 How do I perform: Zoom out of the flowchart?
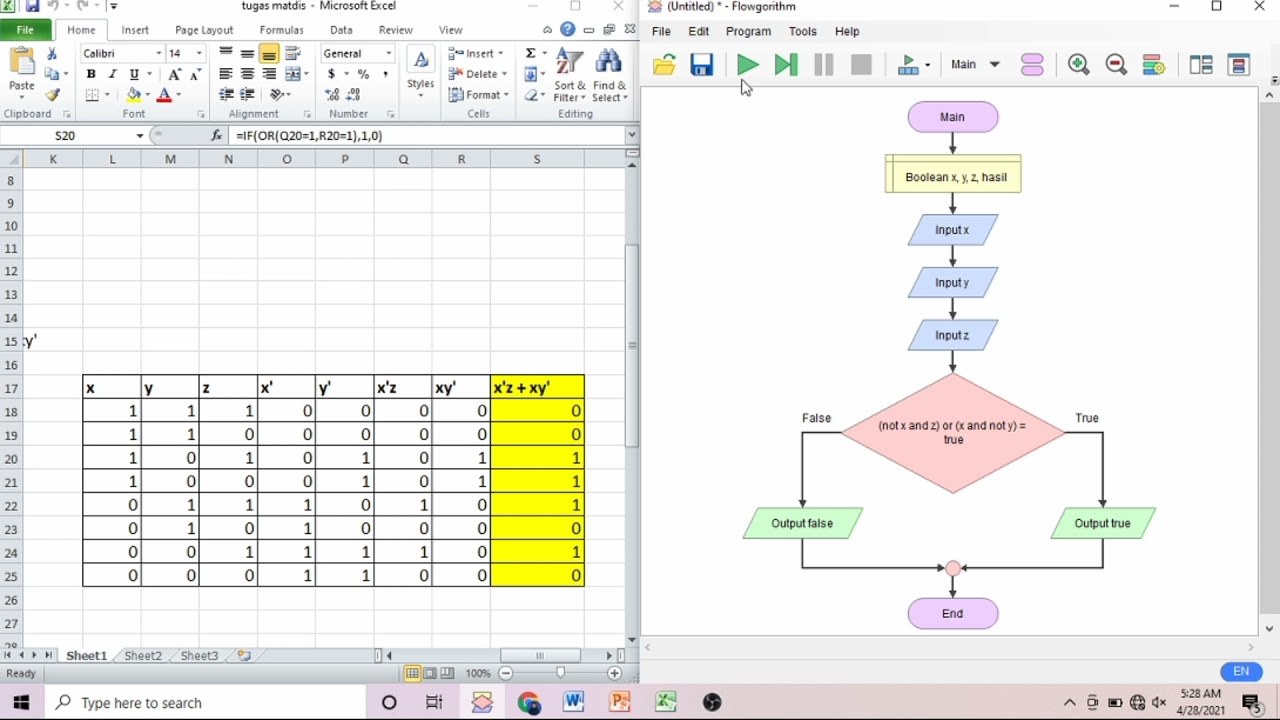1116,65
